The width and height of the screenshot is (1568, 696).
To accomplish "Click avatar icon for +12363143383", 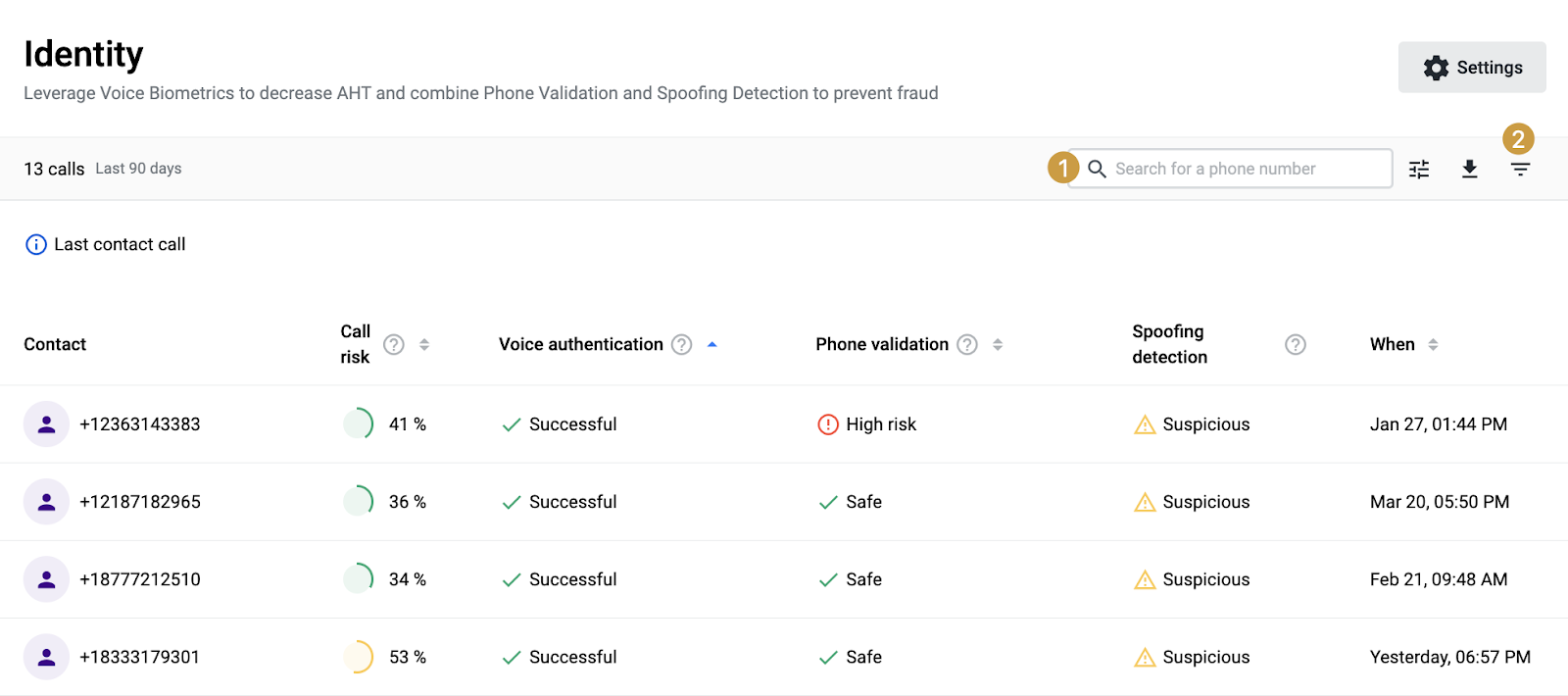I will point(46,424).
